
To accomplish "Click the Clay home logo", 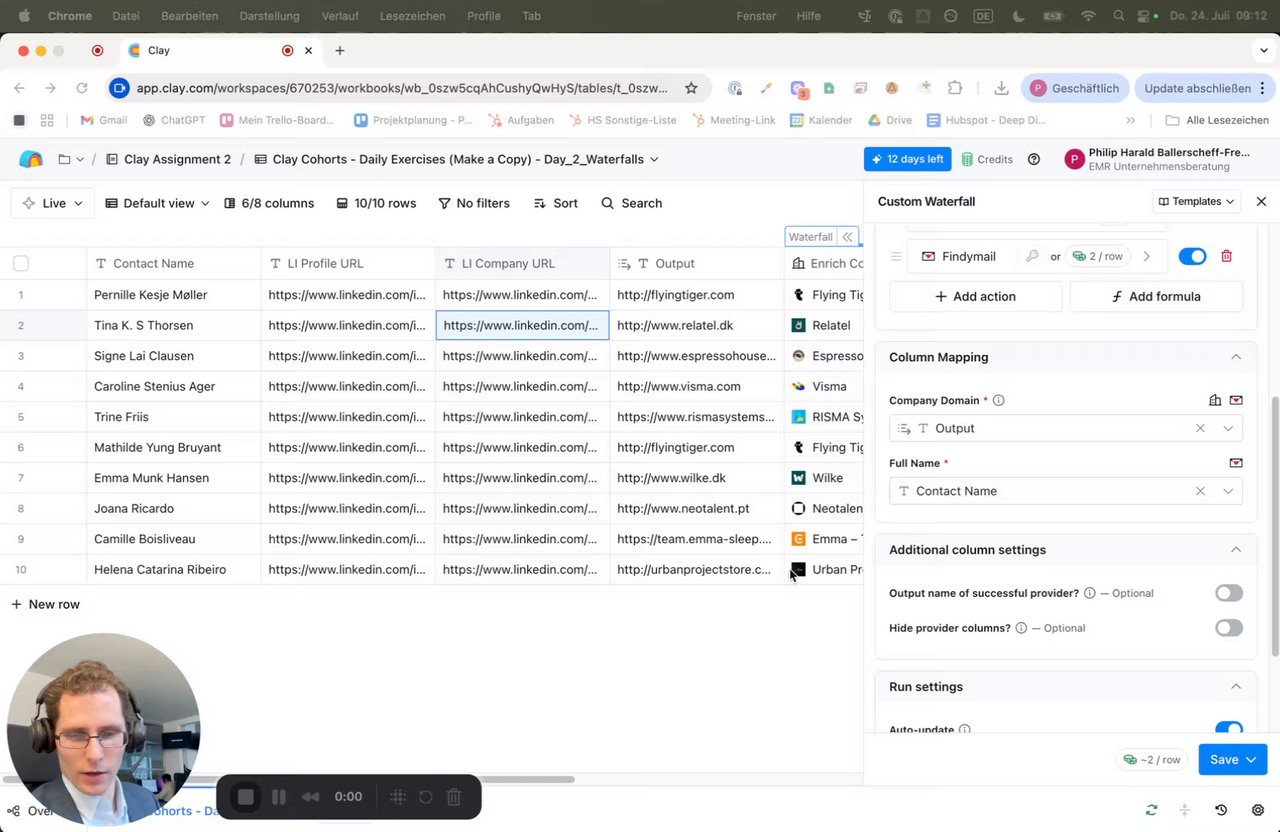I will tap(31, 159).
